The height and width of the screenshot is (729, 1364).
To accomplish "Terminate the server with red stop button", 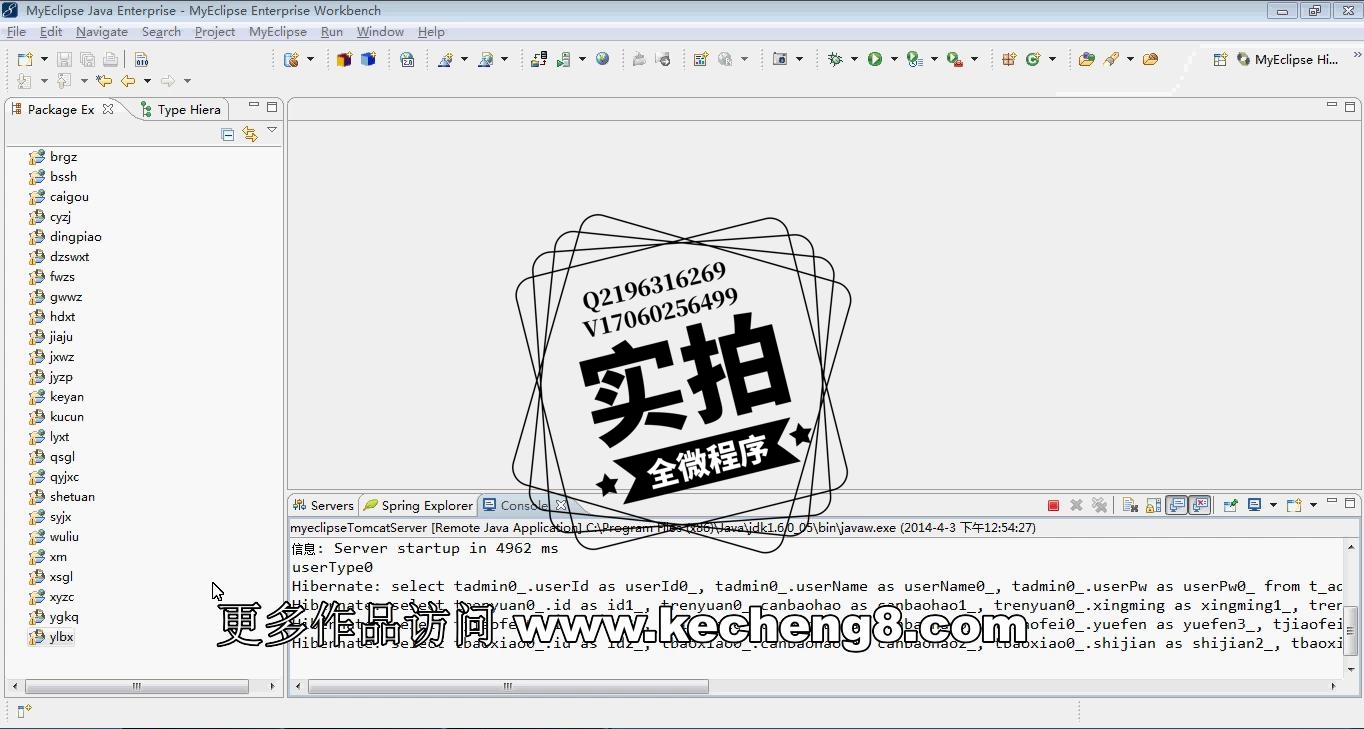I will click(x=1053, y=506).
